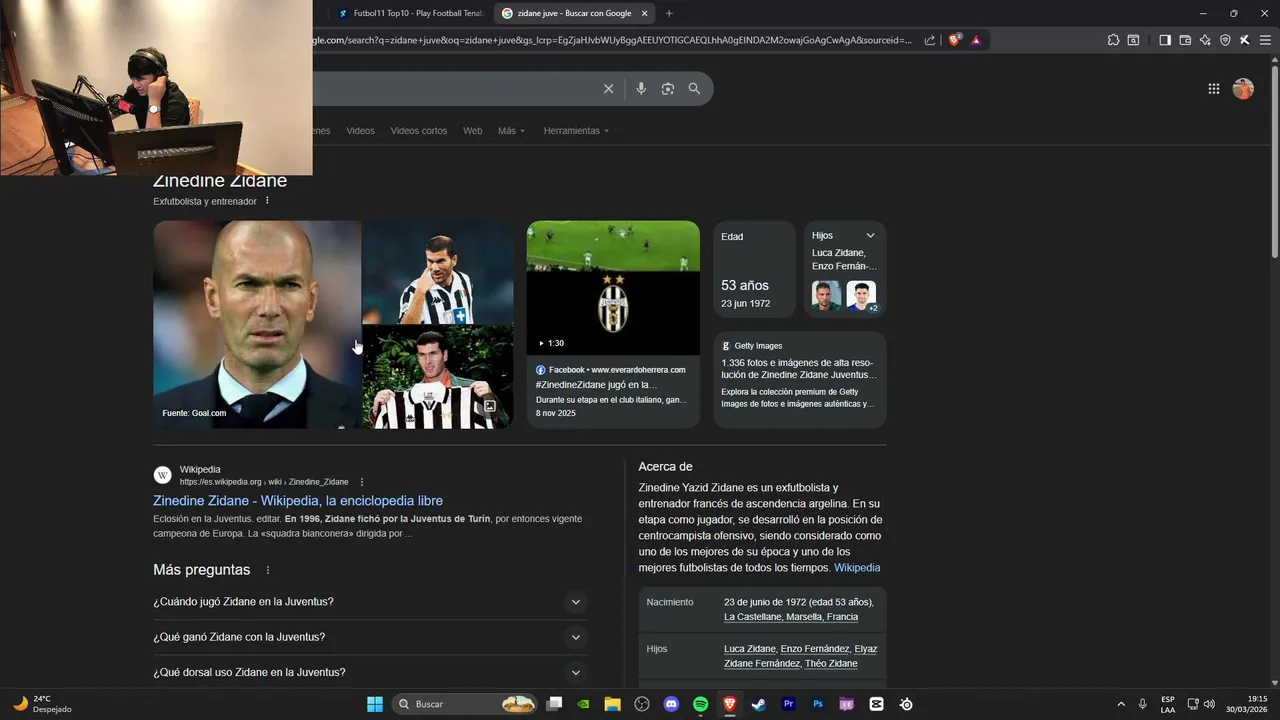Click the browser address bar URL
The width and height of the screenshot is (1280, 720).
click(x=610, y=40)
